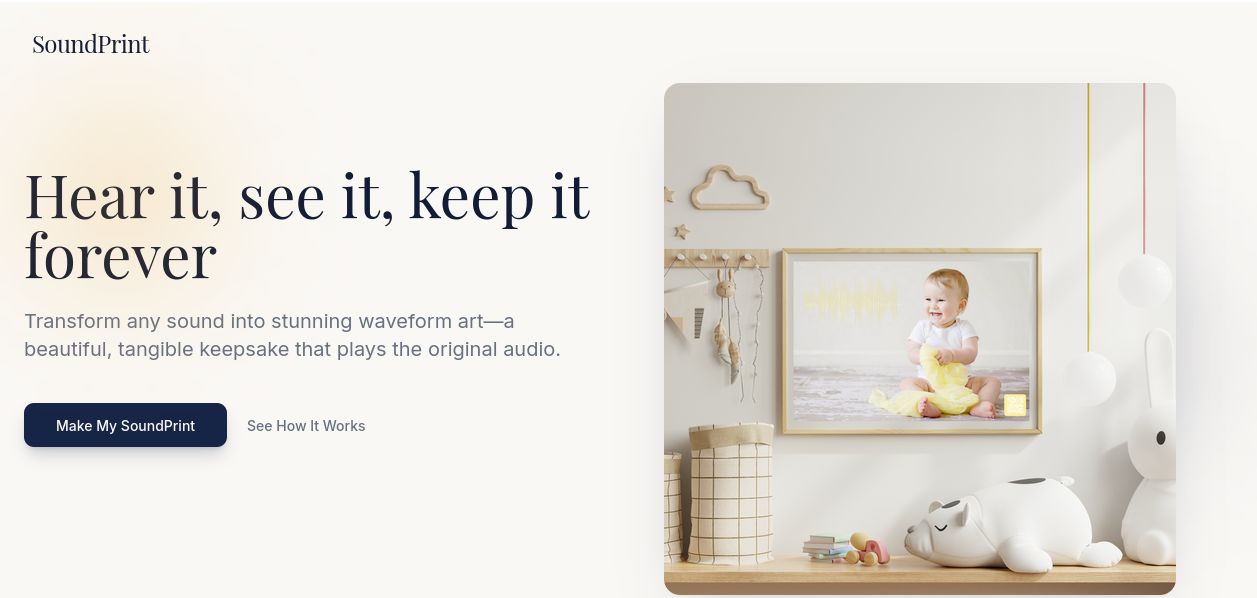Open the See How It Works link

coord(306,426)
